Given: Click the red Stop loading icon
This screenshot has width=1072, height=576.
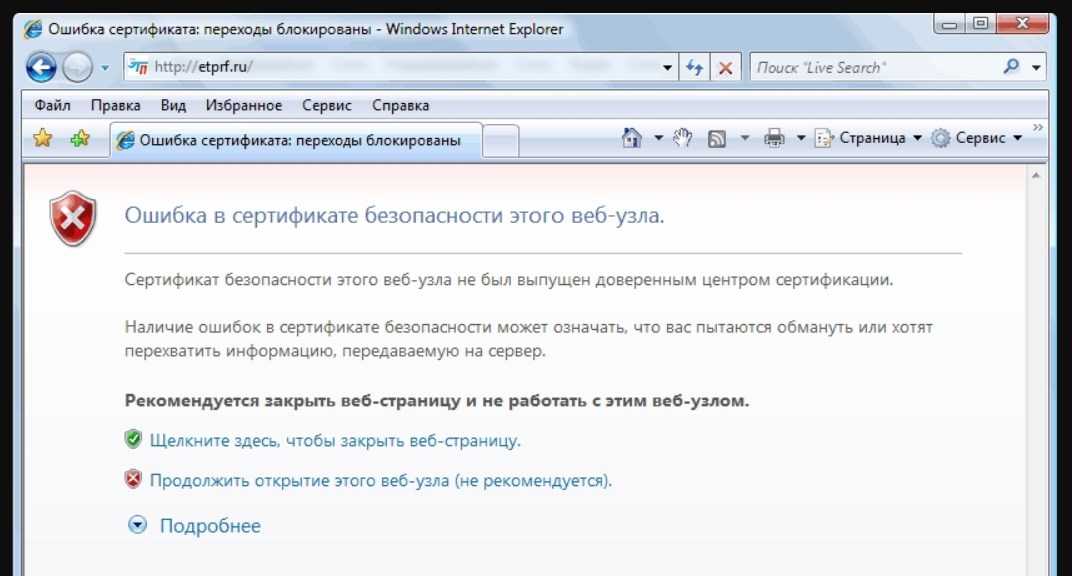Looking at the screenshot, I should (x=725, y=68).
